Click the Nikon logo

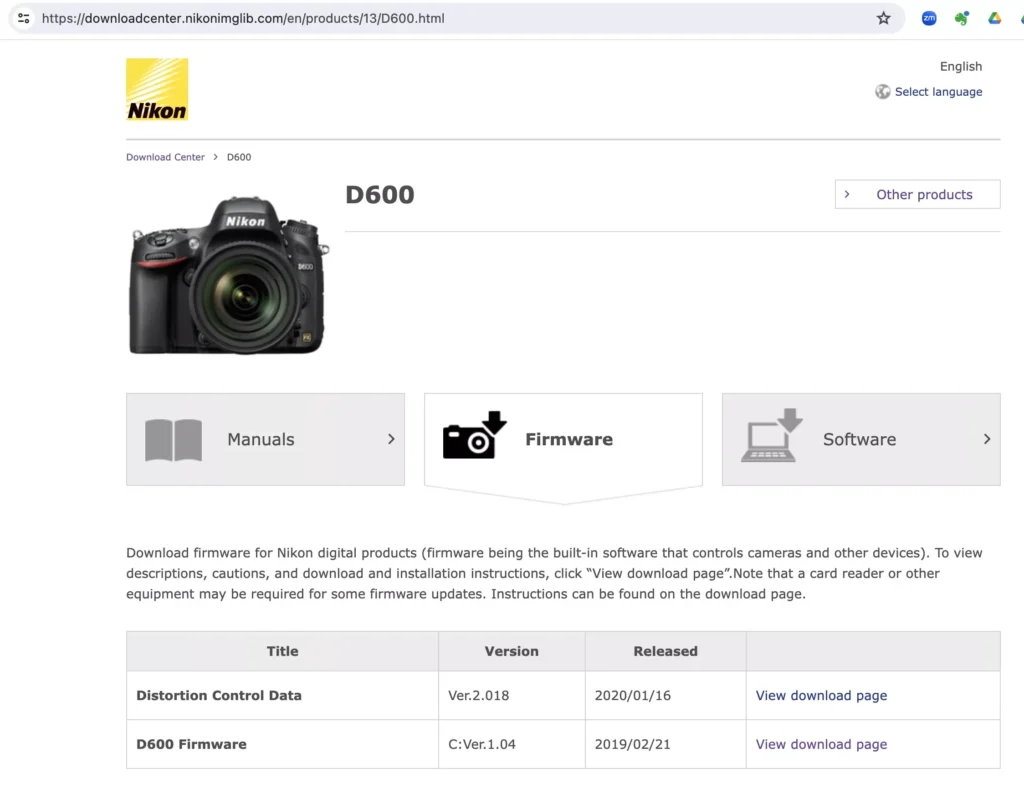pyautogui.click(x=157, y=90)
